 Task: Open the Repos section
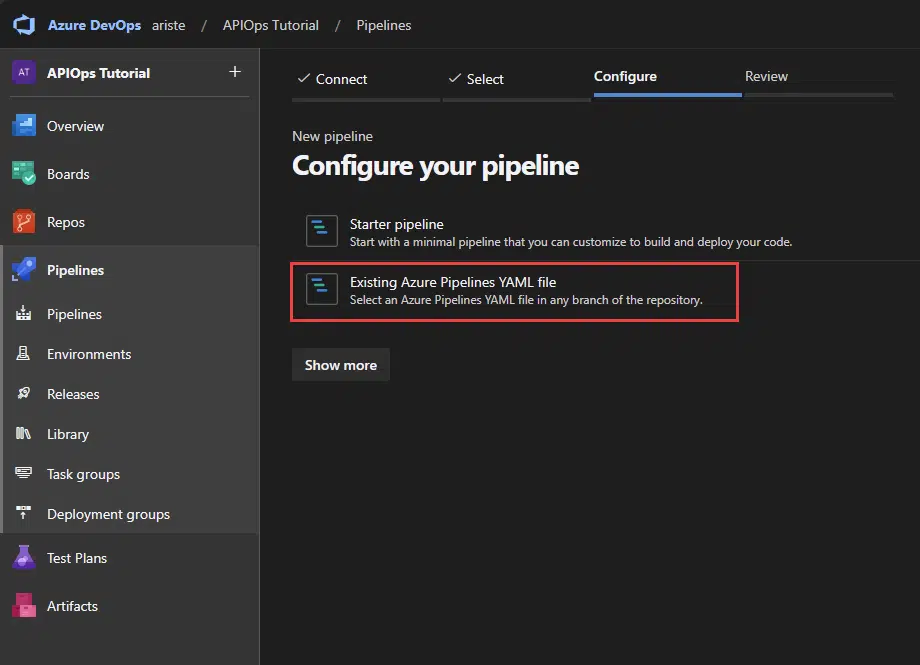64,222
